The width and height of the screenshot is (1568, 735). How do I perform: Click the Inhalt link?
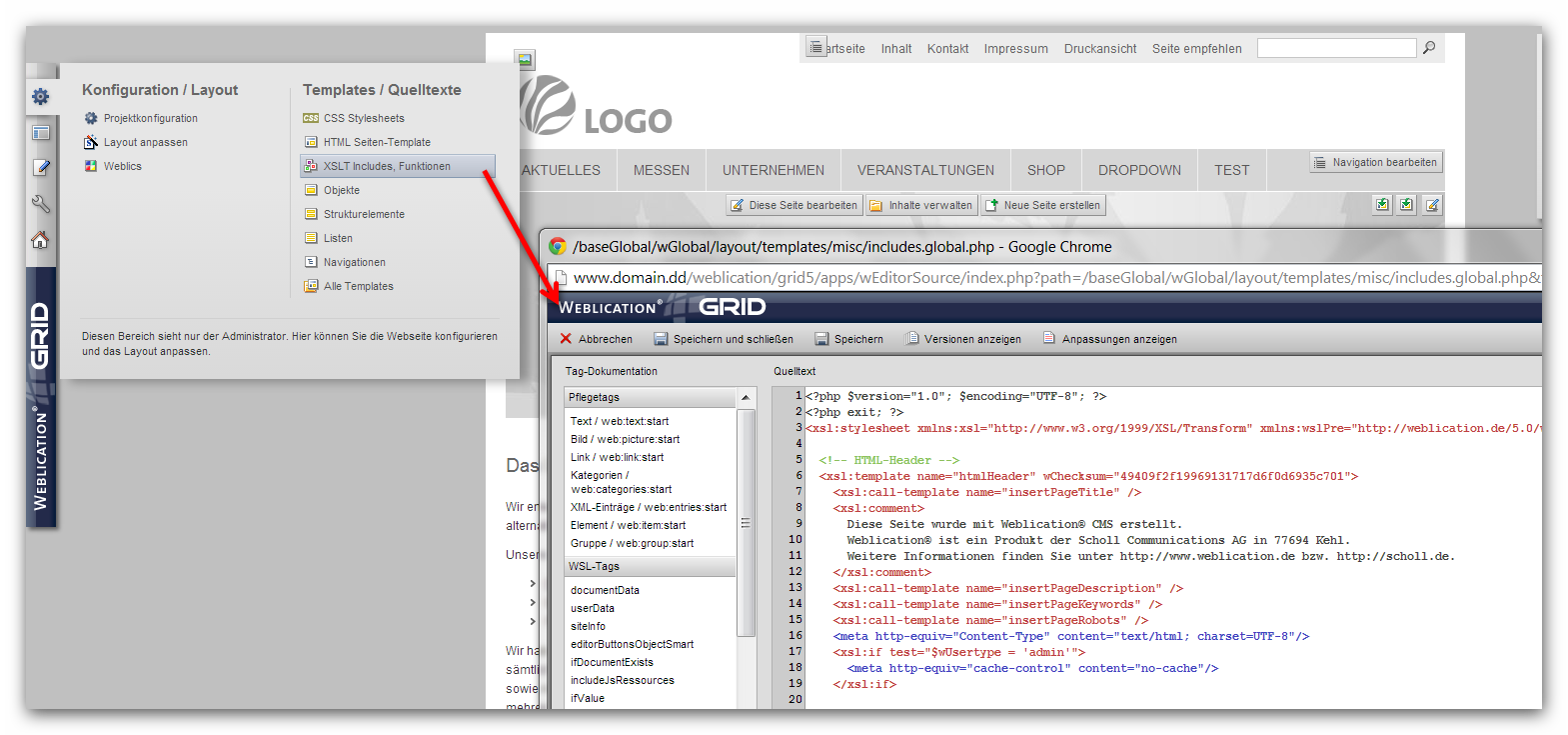(x=896, y=48)
